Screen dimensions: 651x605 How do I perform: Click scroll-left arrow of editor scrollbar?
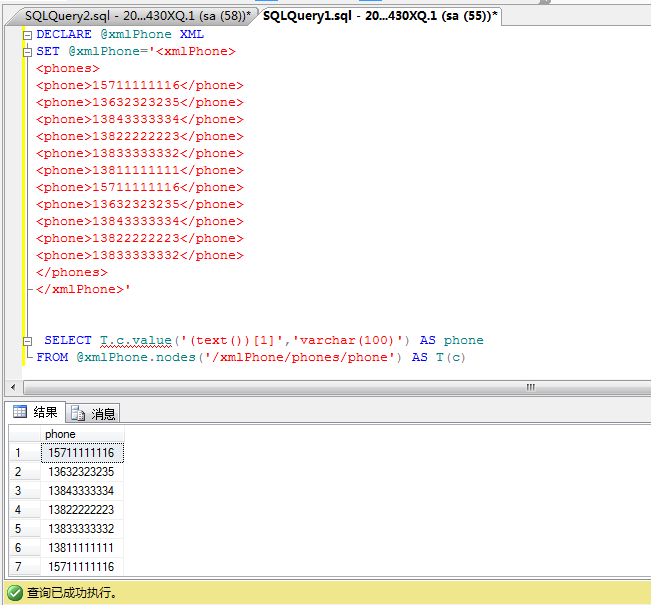14,387
